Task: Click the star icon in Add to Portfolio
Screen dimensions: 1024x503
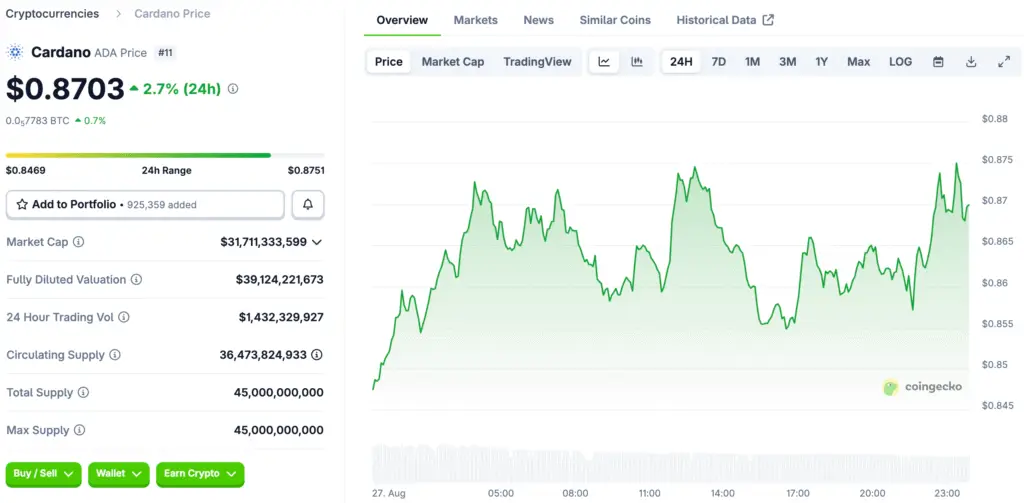Action: [22, 204]
